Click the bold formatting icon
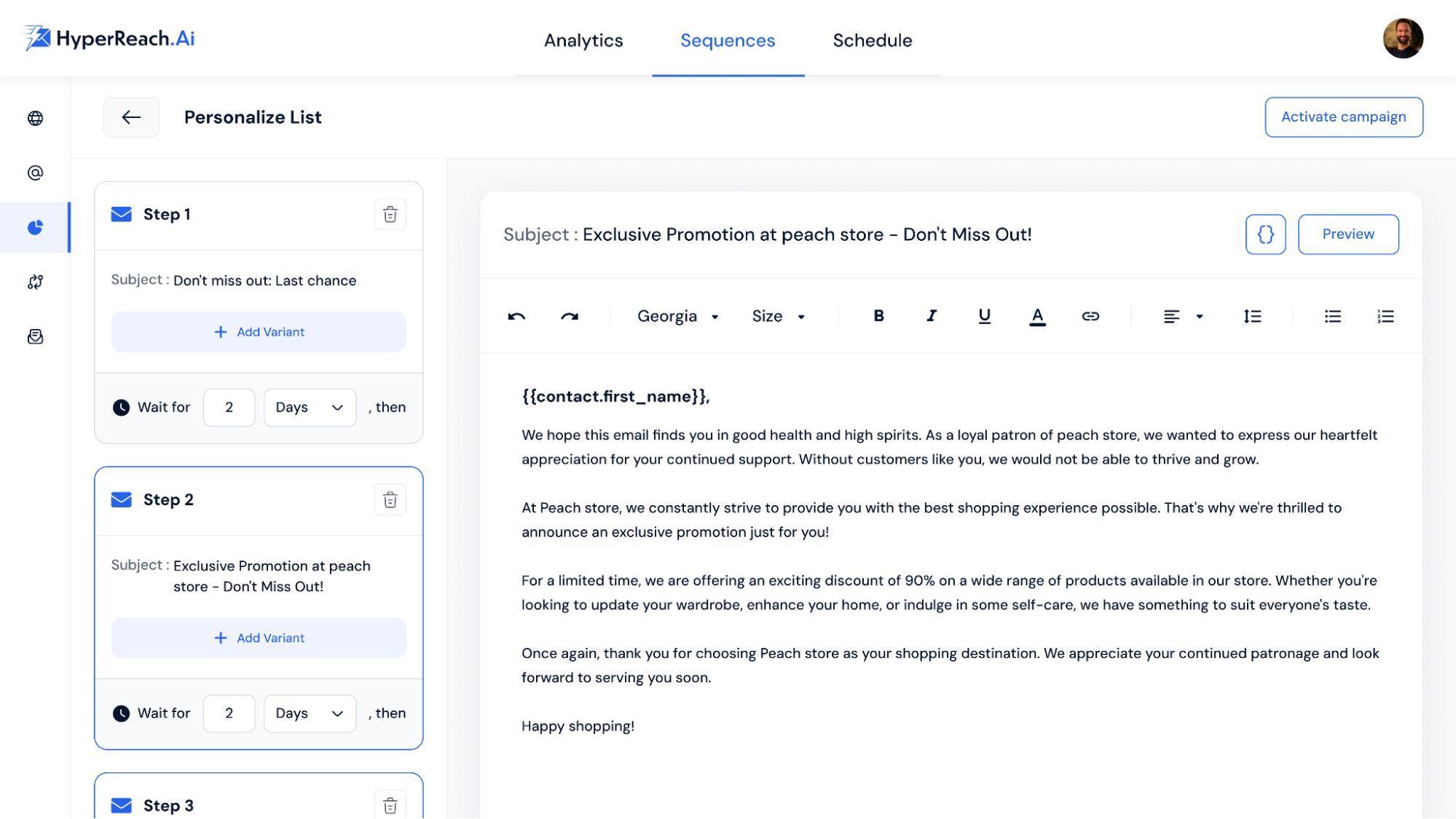 [x=878, y=315]
